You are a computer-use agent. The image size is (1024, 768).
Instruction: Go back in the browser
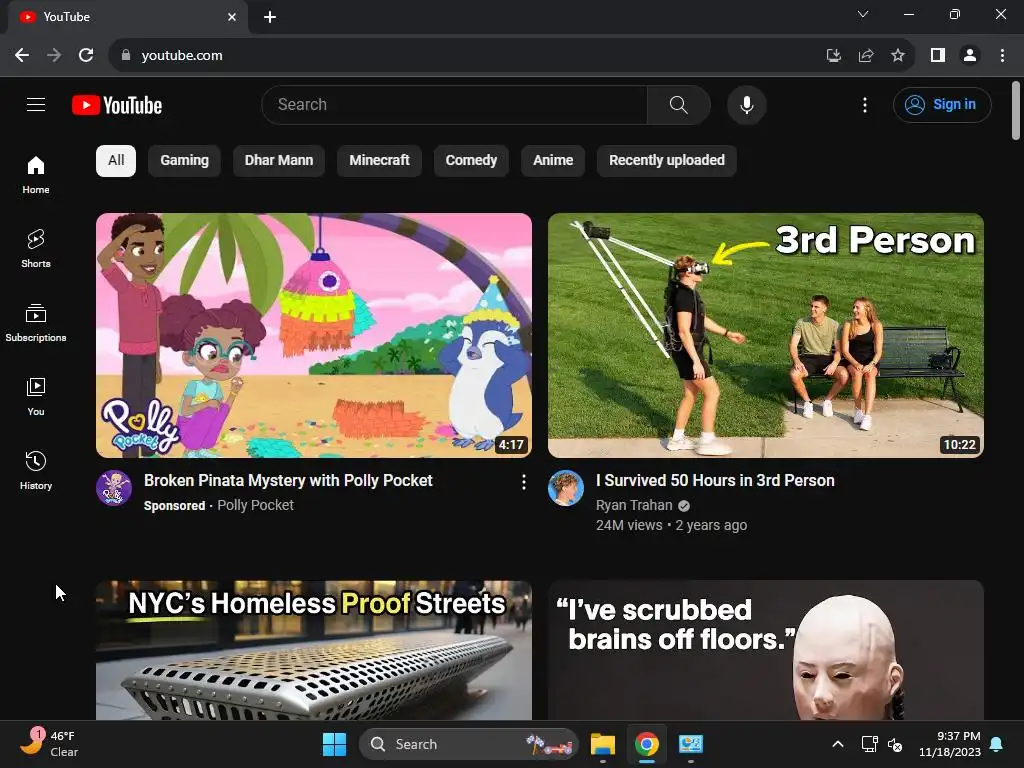click(x=22, y=56)
